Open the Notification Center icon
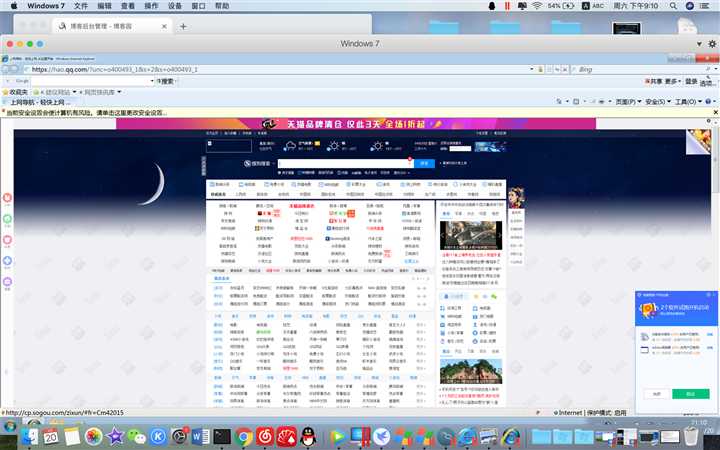The width and height of the screenshot is (720, 450). pyautogui.click(x=705, y=6)
